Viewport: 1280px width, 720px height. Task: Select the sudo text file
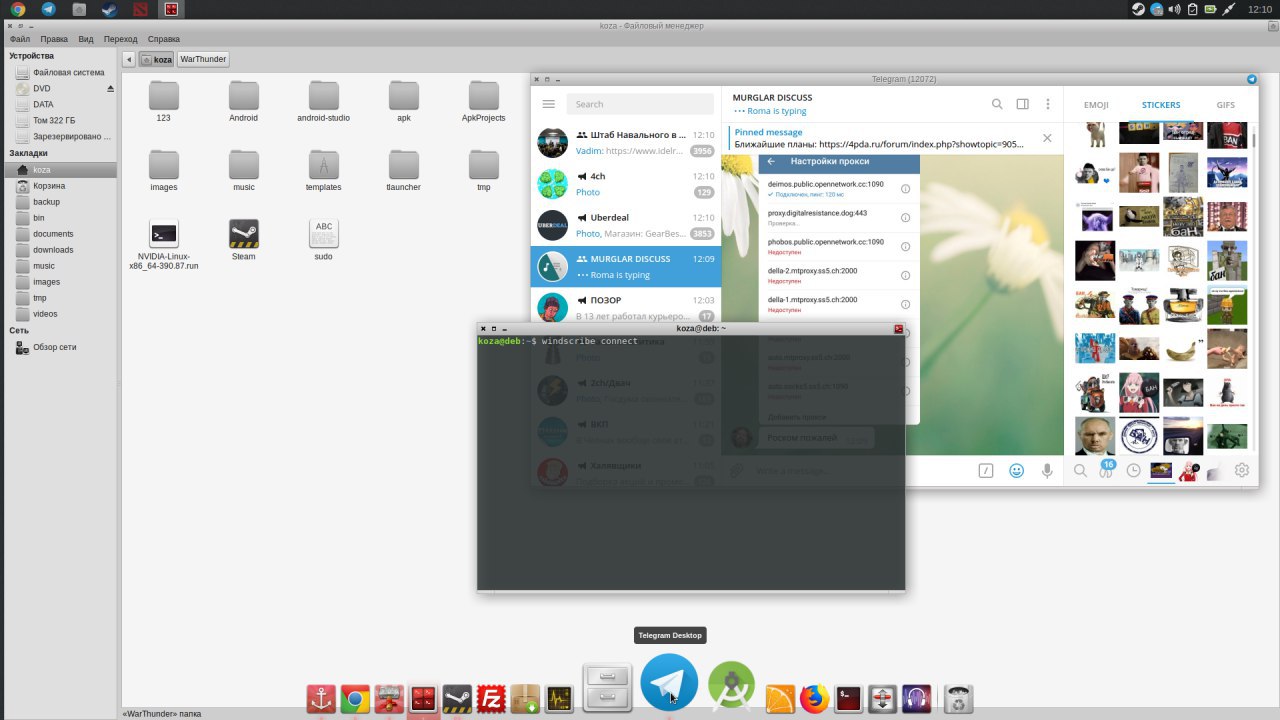(323, 240)
